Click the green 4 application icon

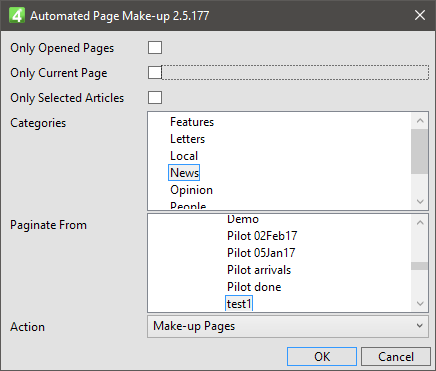pyautogui.click(x=17, y=16)
